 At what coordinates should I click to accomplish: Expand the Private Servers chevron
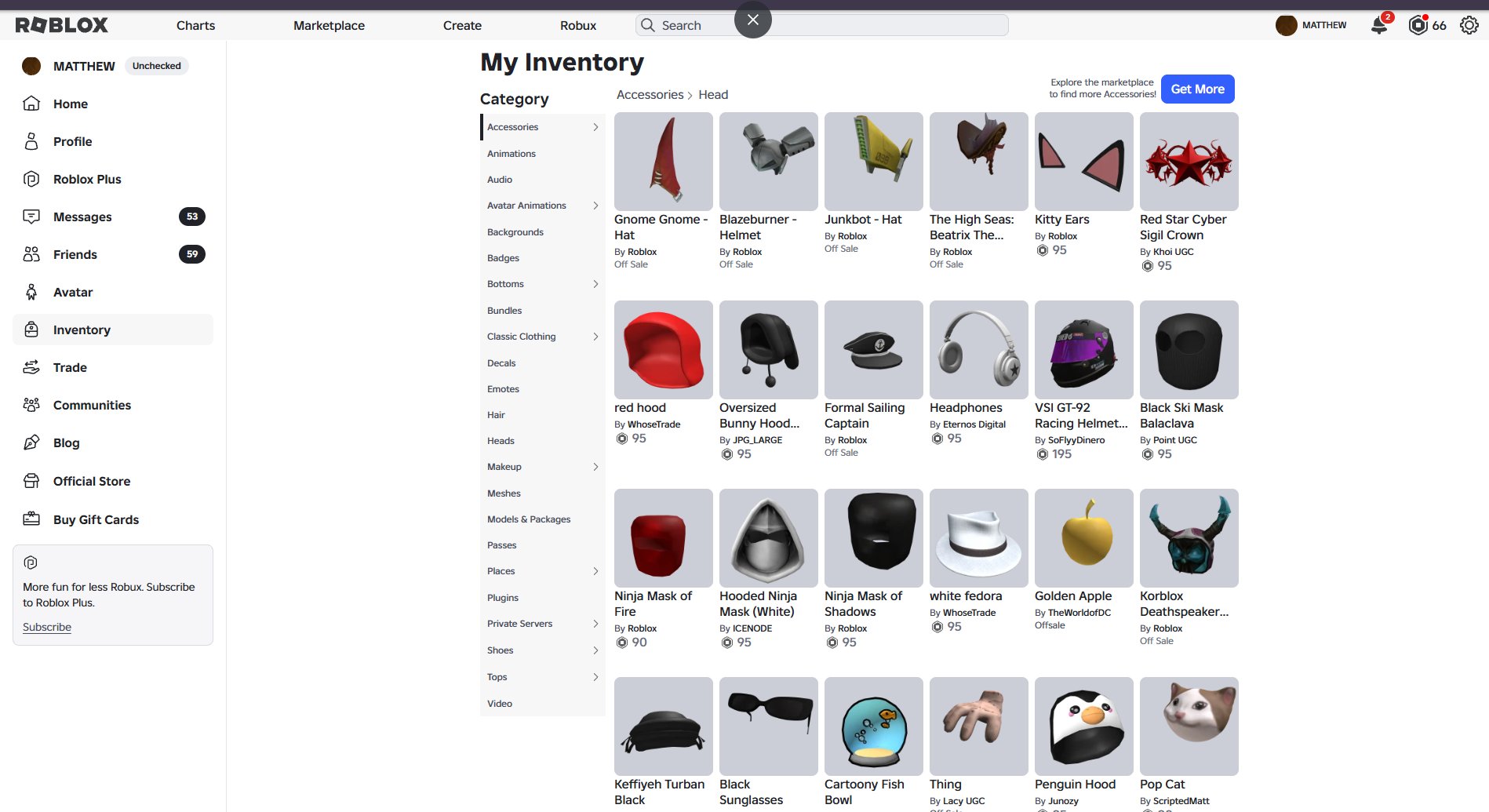tap(595, 624)
